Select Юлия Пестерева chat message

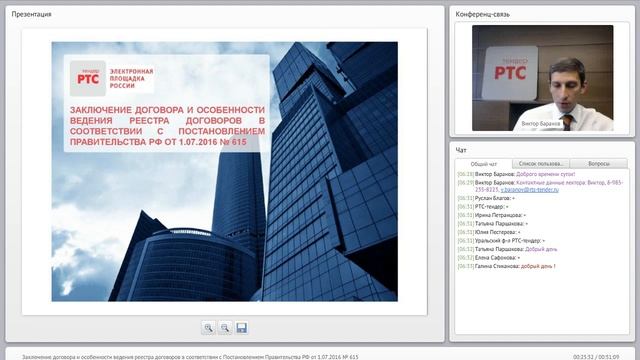tap(489, 232)
